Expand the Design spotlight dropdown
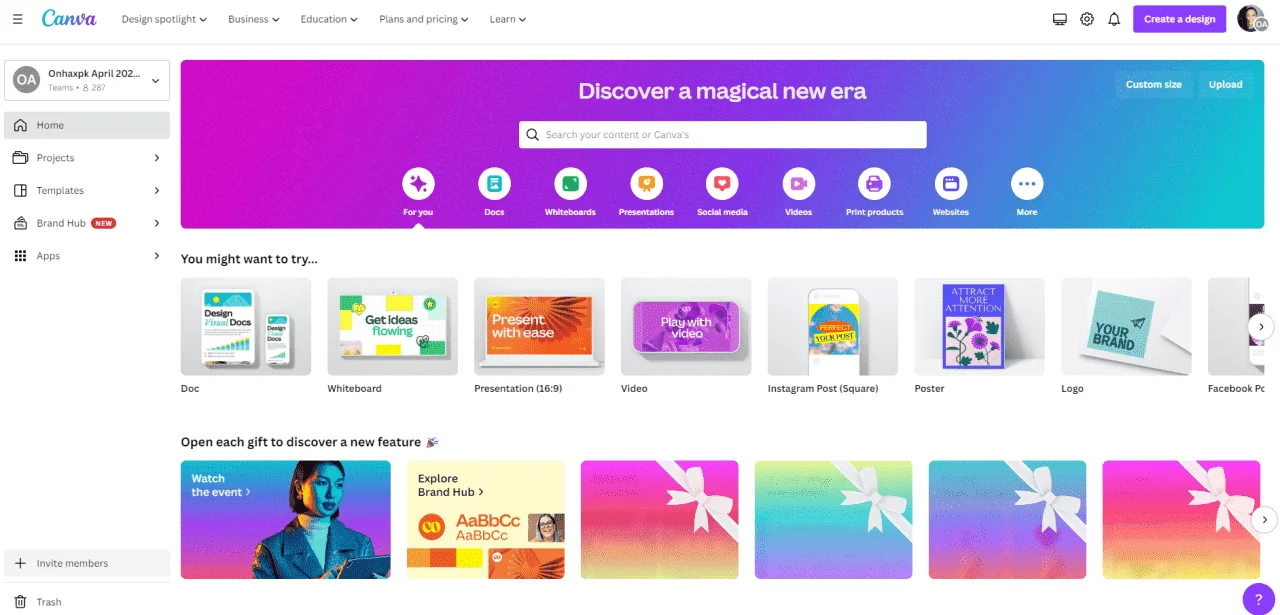This screenshot has height=615, width=1280. click(165, 19)
